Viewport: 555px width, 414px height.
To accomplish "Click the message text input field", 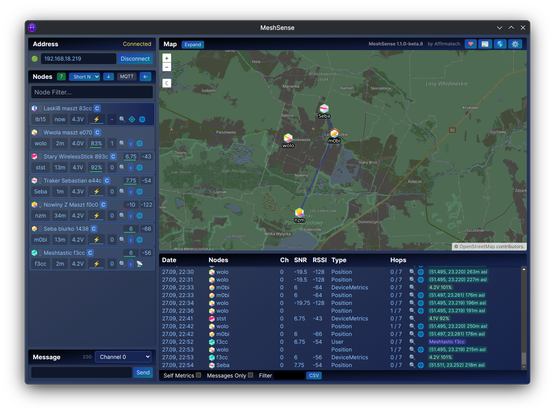I will click(81, 372).
